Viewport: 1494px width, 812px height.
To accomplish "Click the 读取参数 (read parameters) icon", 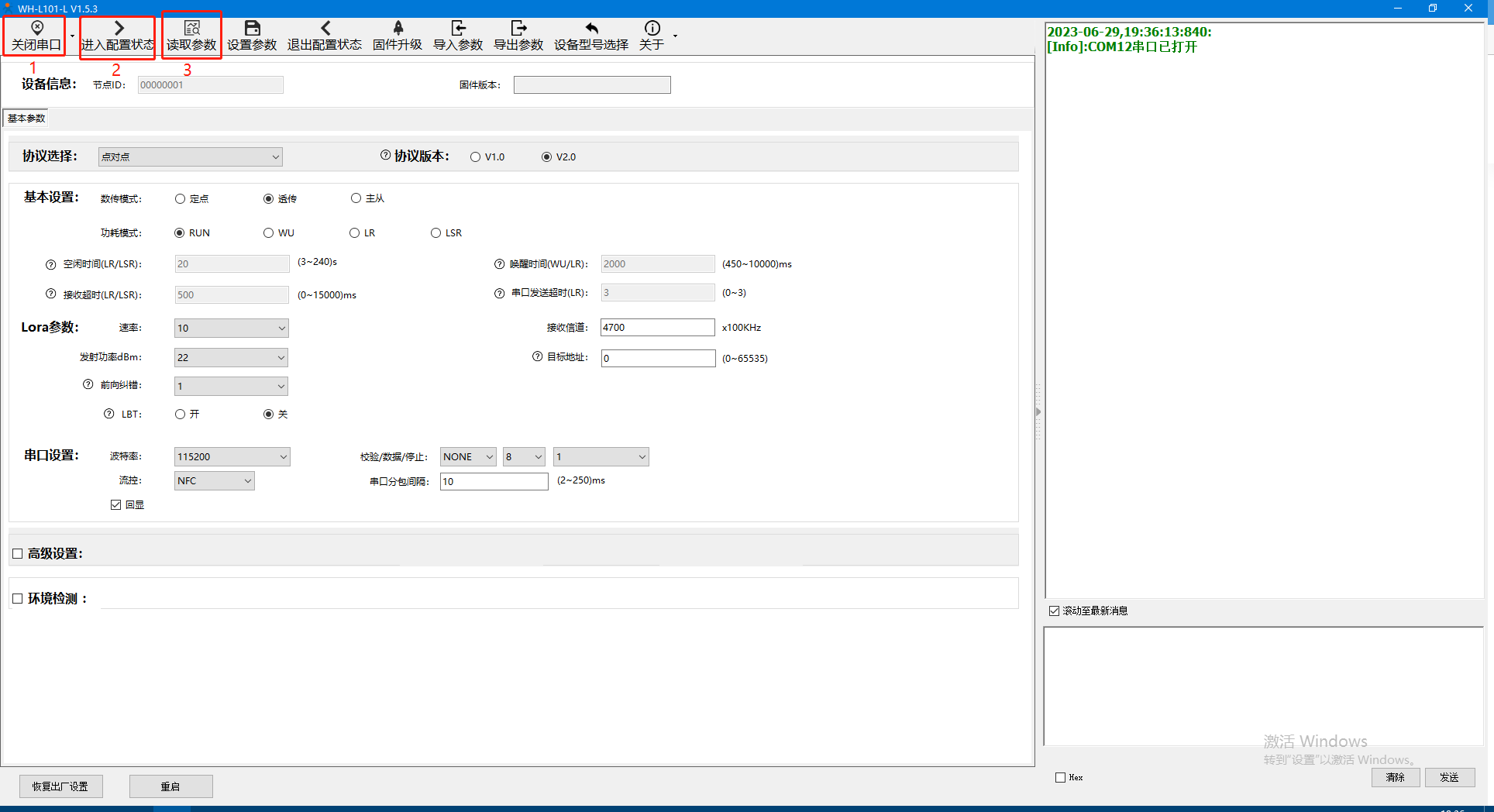I will coord(192,29).
